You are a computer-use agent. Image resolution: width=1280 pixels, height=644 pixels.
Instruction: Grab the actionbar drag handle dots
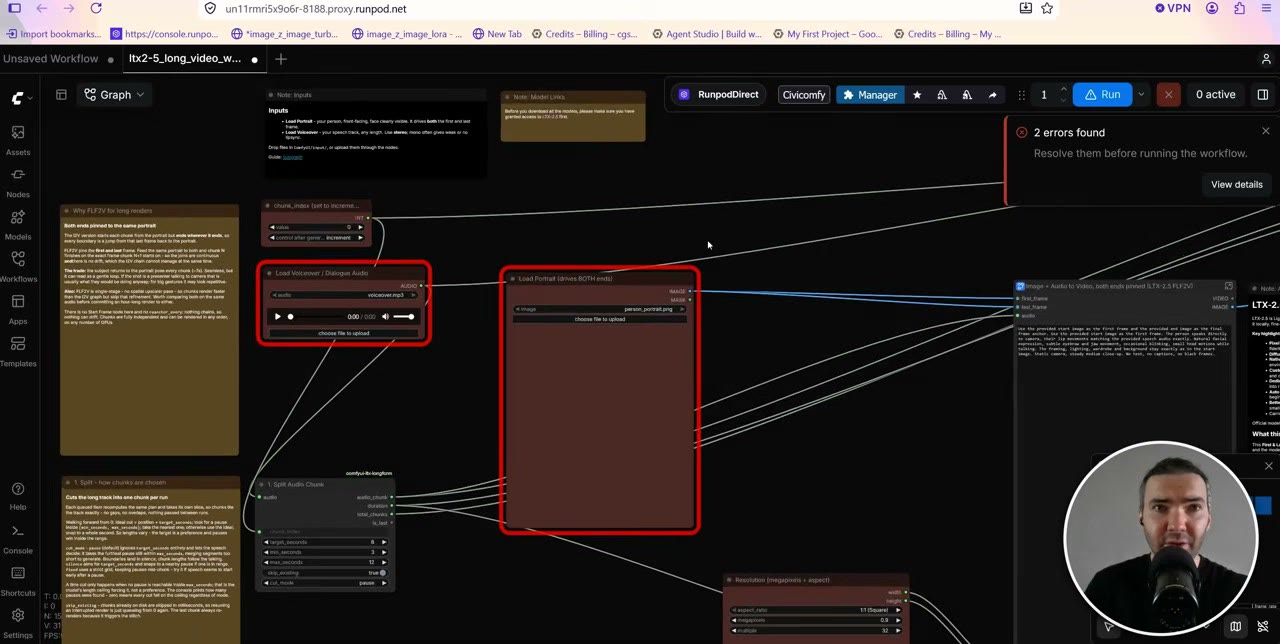(1021, 95)
